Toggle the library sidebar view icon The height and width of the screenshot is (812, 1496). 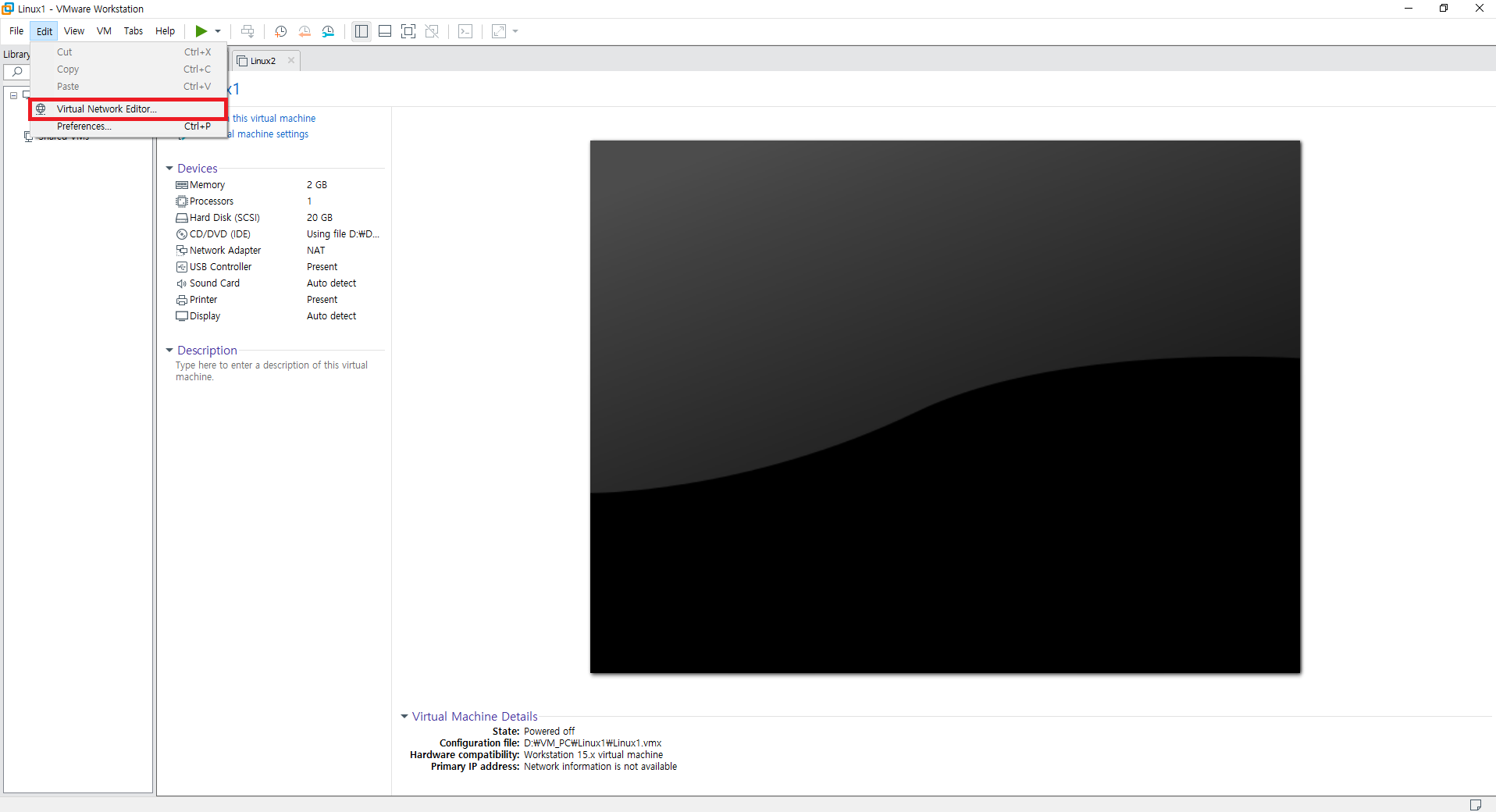click(362, 31)
